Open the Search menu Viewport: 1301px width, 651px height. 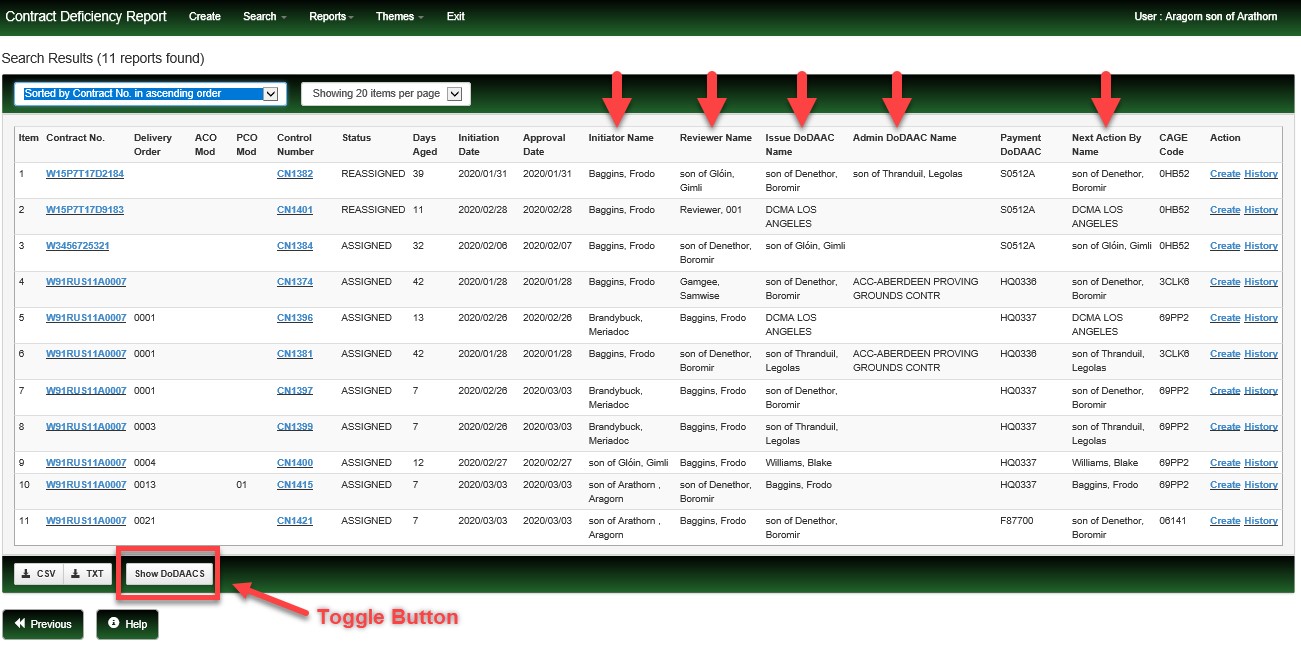[x=264, y=17]
